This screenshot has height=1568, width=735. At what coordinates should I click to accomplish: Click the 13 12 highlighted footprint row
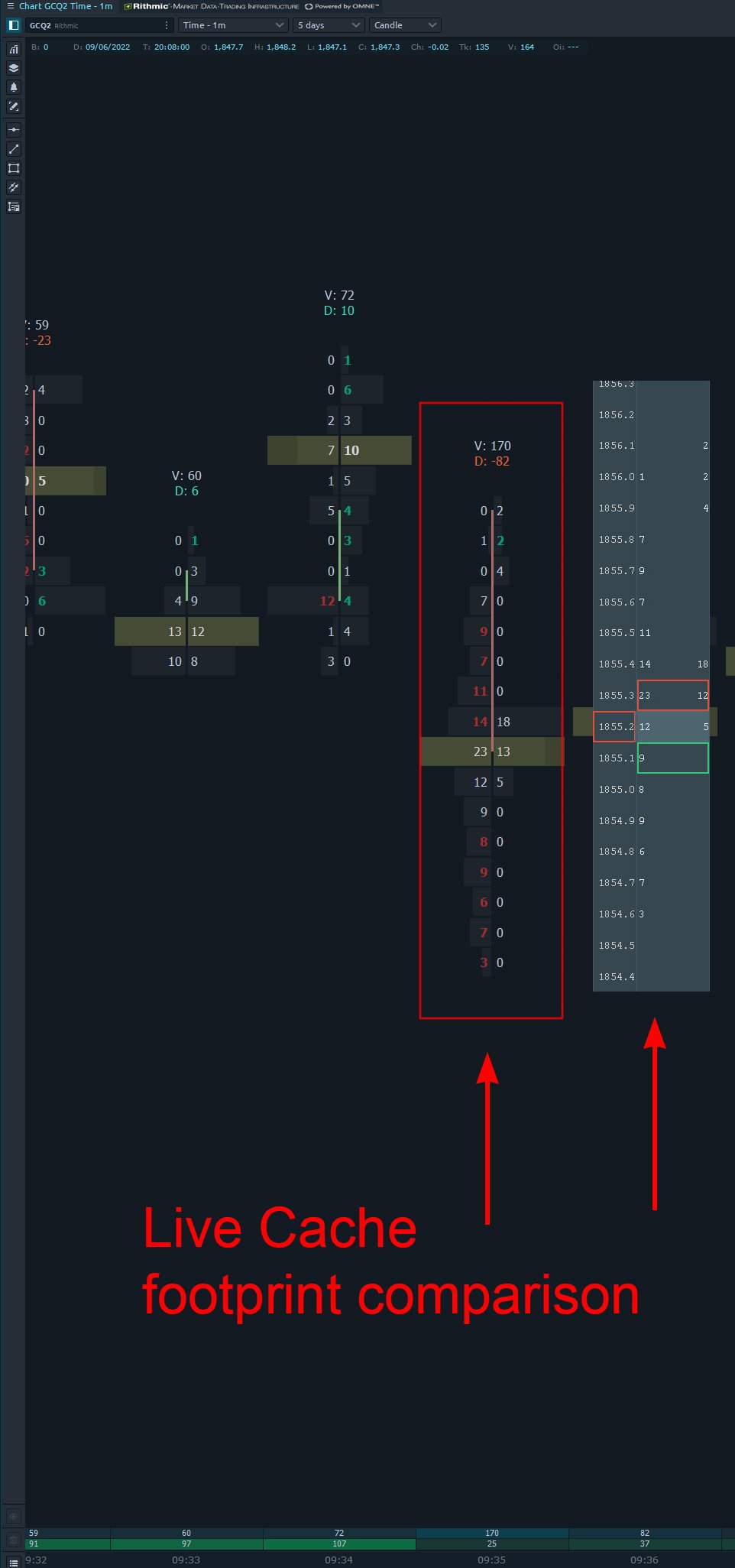[x=186, y=631]
